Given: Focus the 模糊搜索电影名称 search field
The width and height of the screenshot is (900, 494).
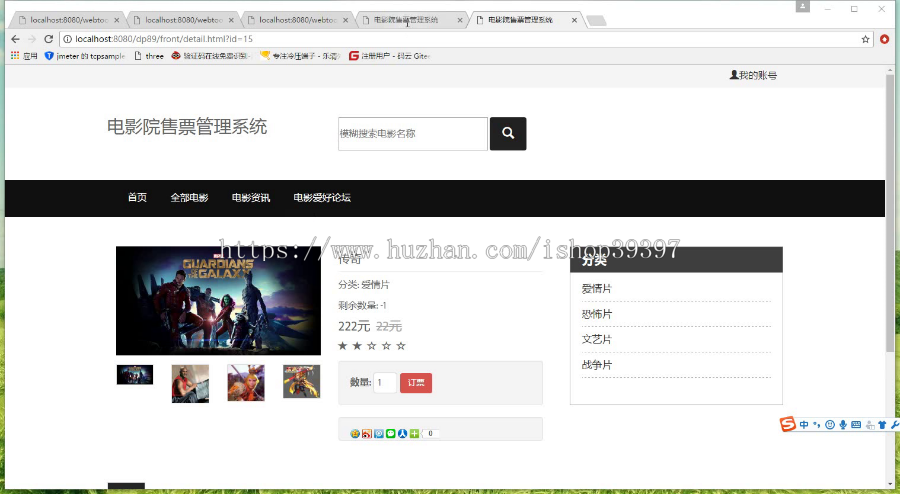Looking at the screenshot, I should tap(413, 134).
